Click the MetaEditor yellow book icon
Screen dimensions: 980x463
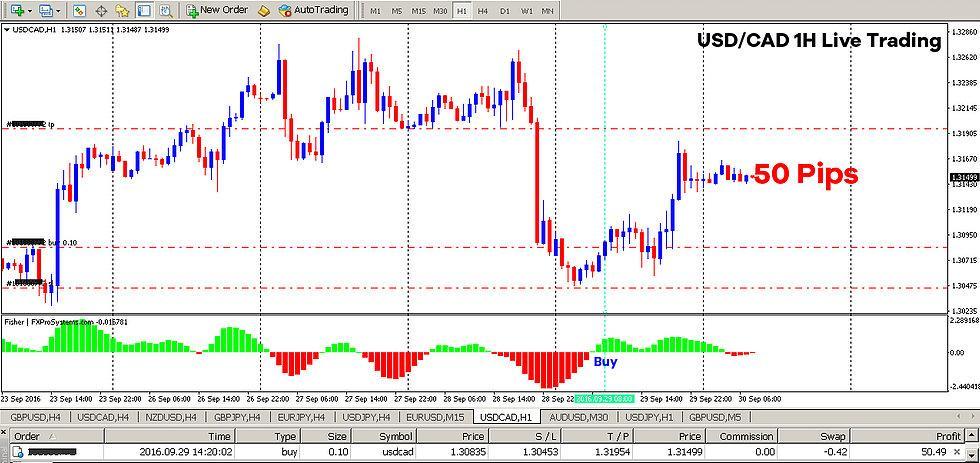pyautogui.click(x=264, y=10)
